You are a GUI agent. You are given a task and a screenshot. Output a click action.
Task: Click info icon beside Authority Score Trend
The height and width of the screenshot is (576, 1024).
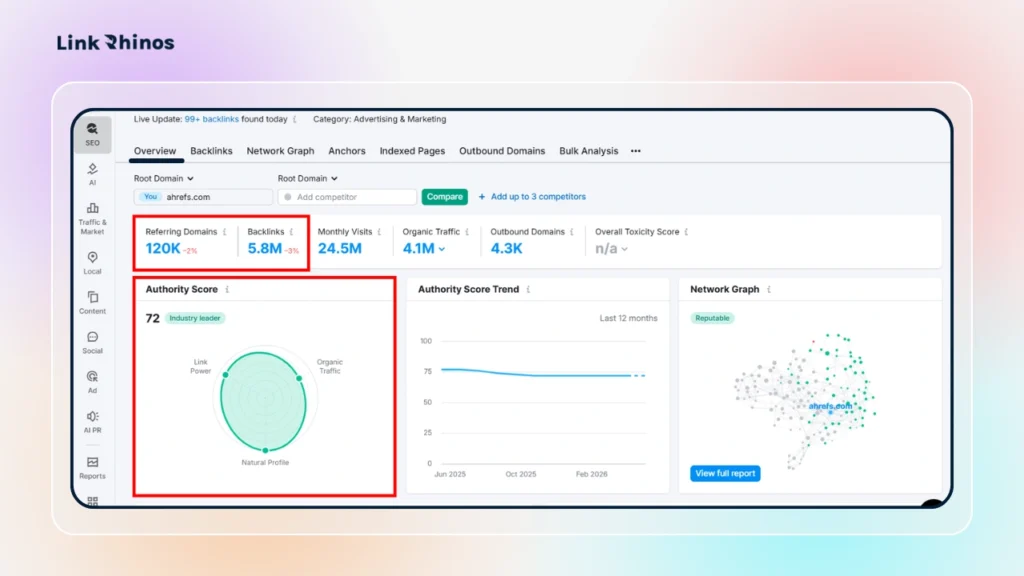[528, 289]
